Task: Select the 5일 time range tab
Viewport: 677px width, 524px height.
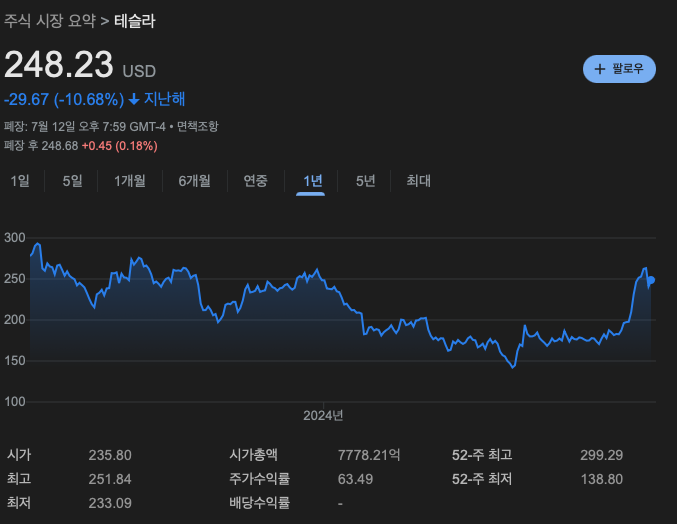Action: tap(72, 181)
